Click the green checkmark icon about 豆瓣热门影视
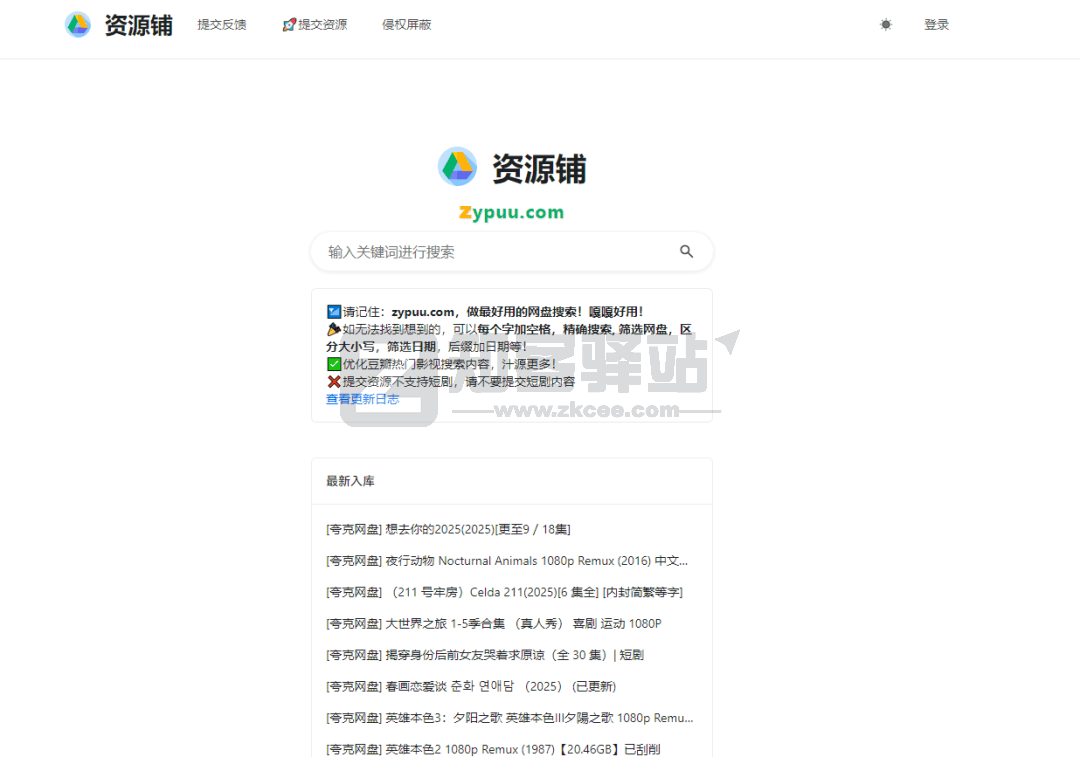This screenshot has height=757, width=1080. pos(334,363)
